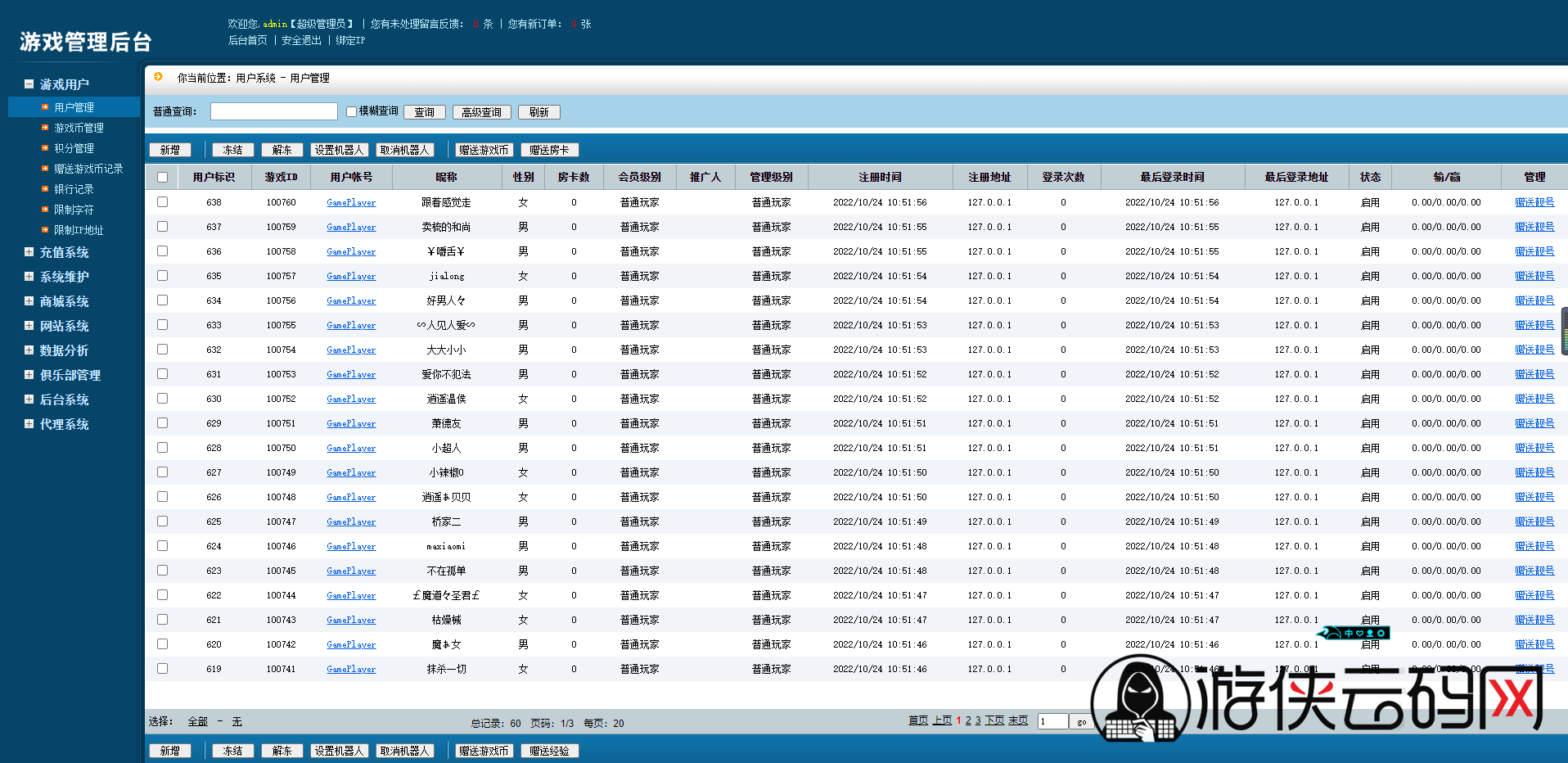Check the row for user 619
The height and width of the screenshot is (763, 1568).
(x=162, y=668)
